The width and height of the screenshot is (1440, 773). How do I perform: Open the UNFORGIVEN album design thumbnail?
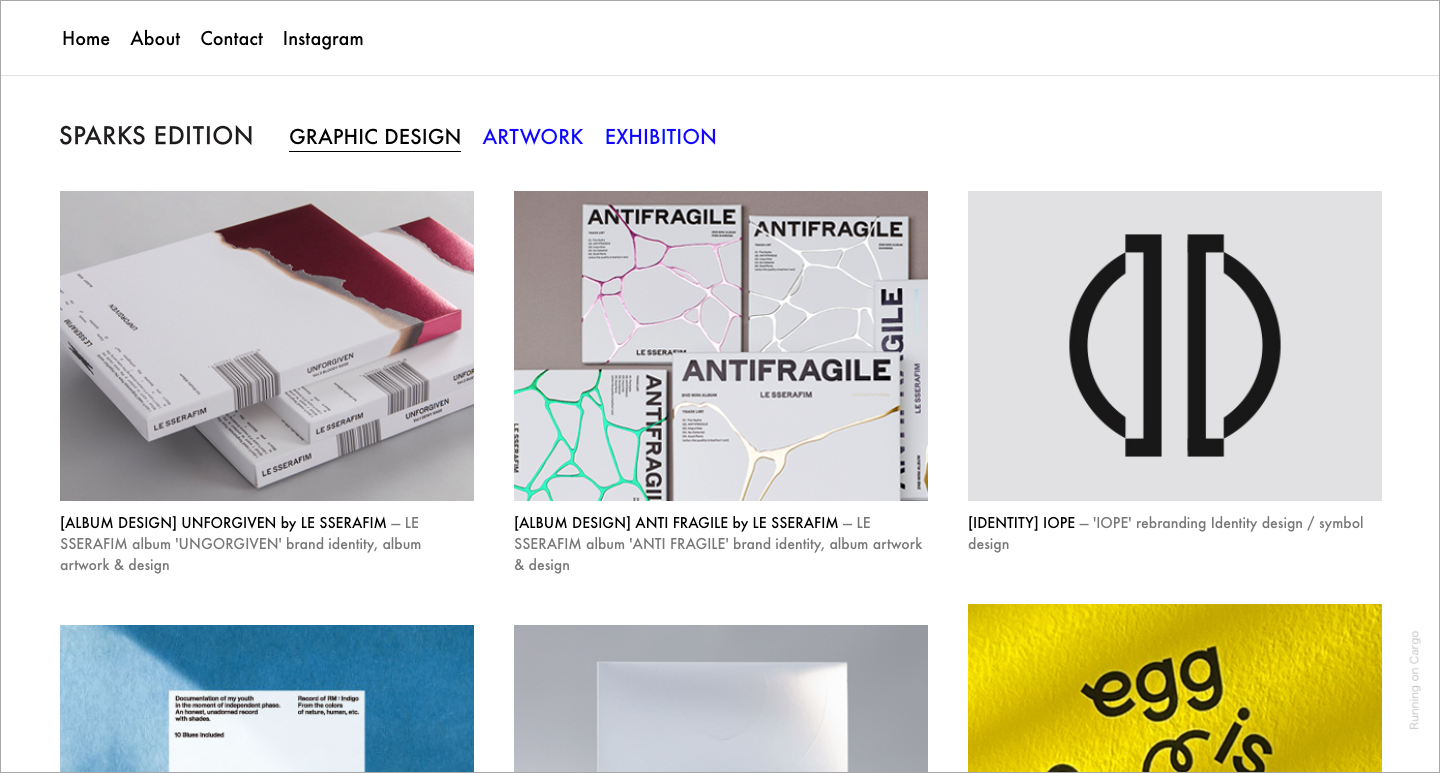point(267,345)
